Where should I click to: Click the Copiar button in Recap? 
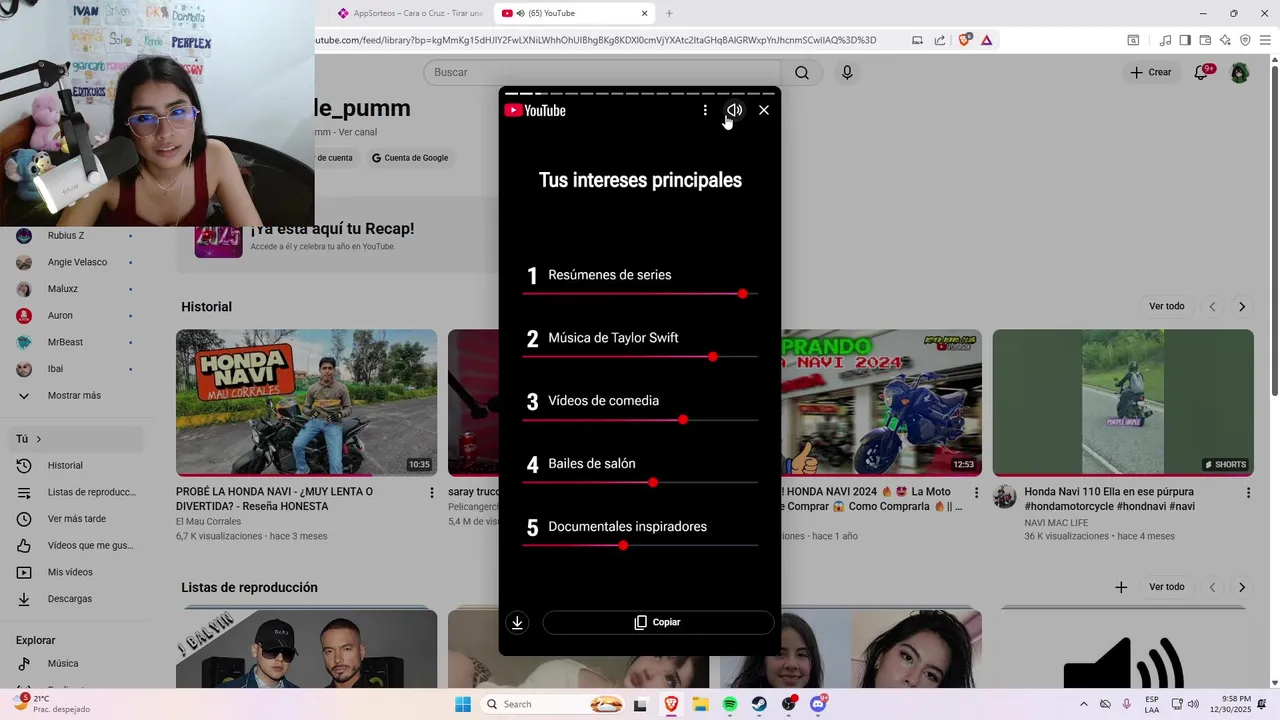[658, 622]
